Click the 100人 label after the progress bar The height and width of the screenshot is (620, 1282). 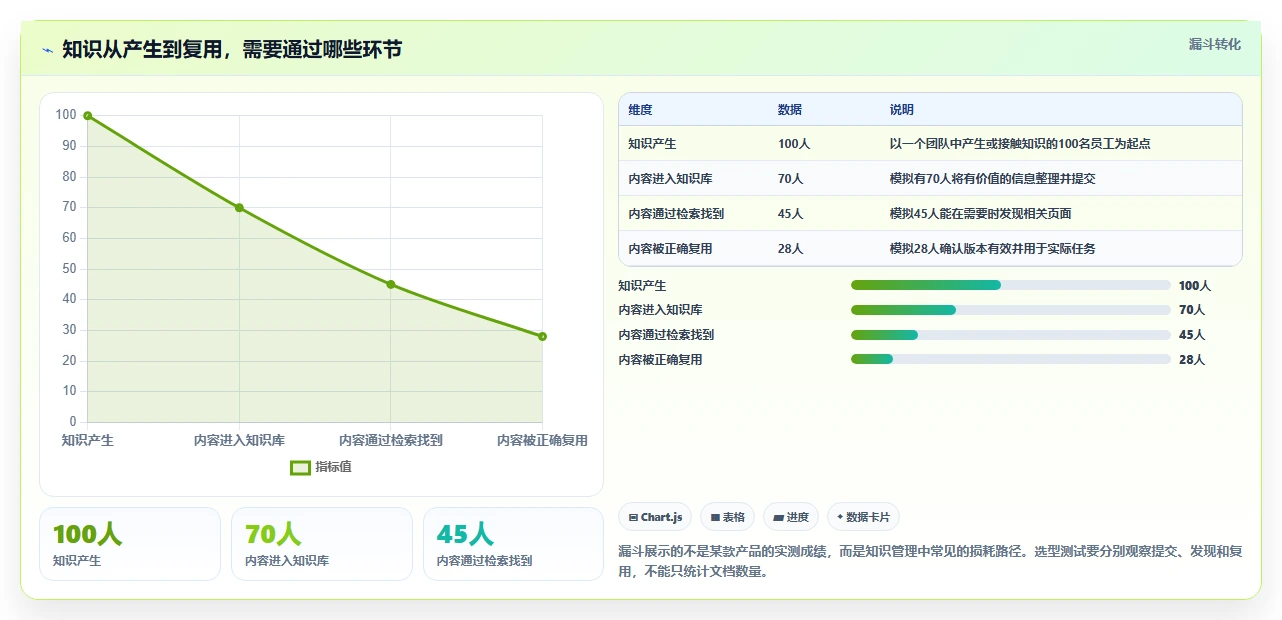(x=1195, y=286)
